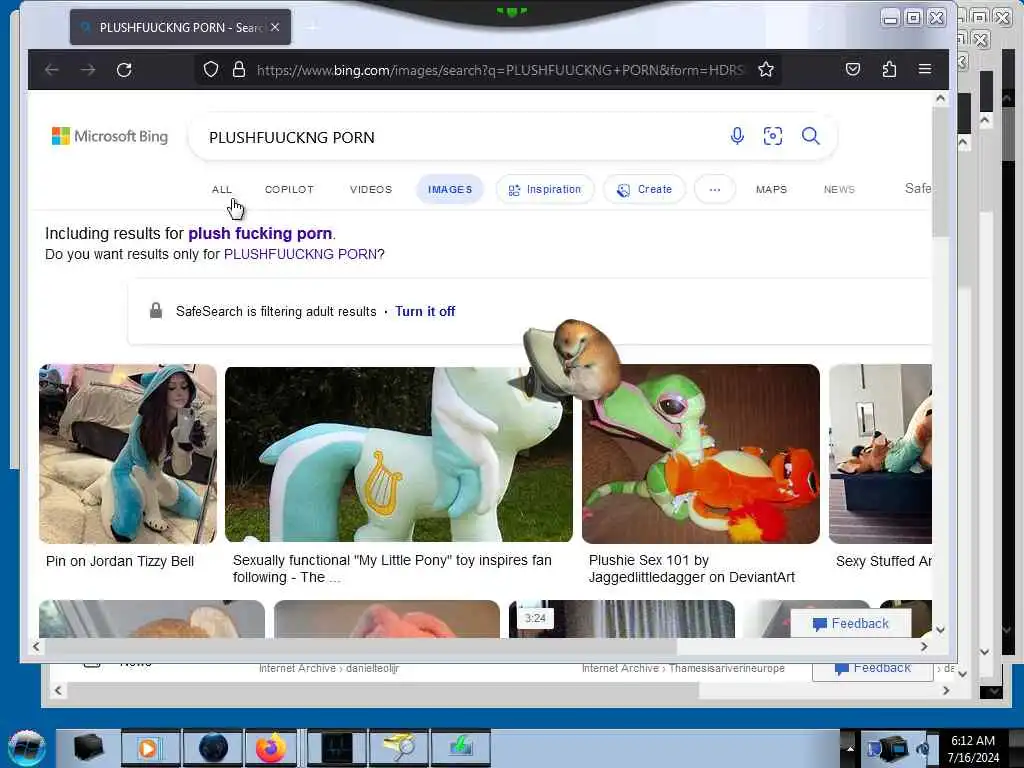Open the My Little Pony plush thumbnail

point(398,454)
